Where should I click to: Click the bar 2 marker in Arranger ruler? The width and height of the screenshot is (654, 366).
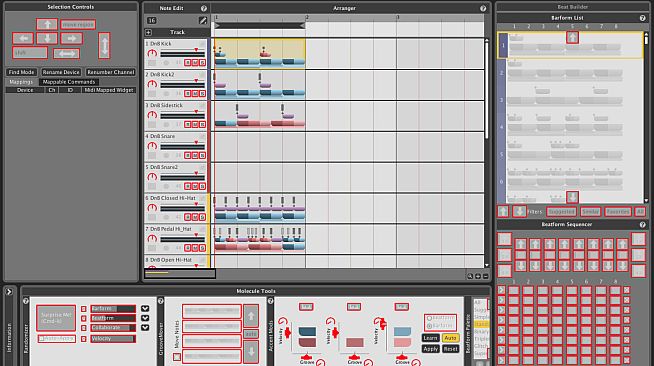click(x=307, y=18)
